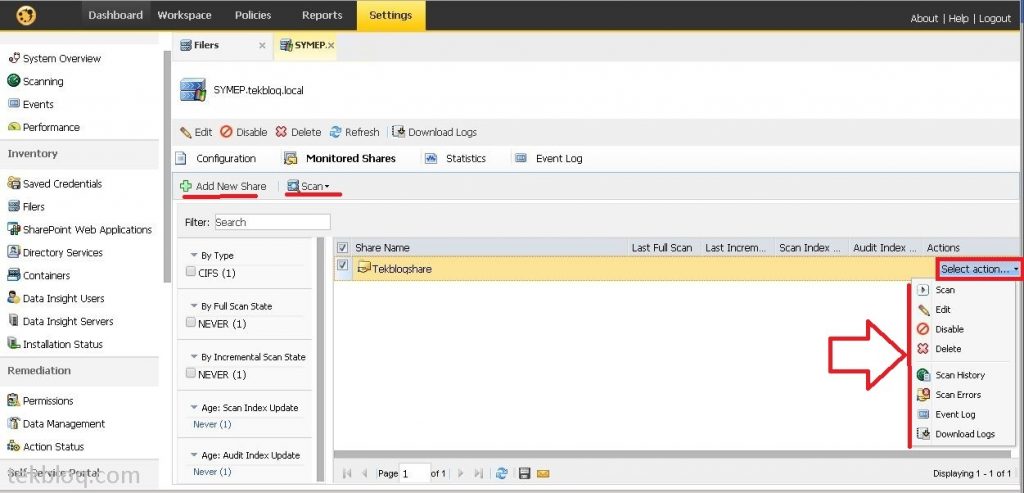
Task: Click the Delete red cross toolbar icon
Action: pos(281,132)
